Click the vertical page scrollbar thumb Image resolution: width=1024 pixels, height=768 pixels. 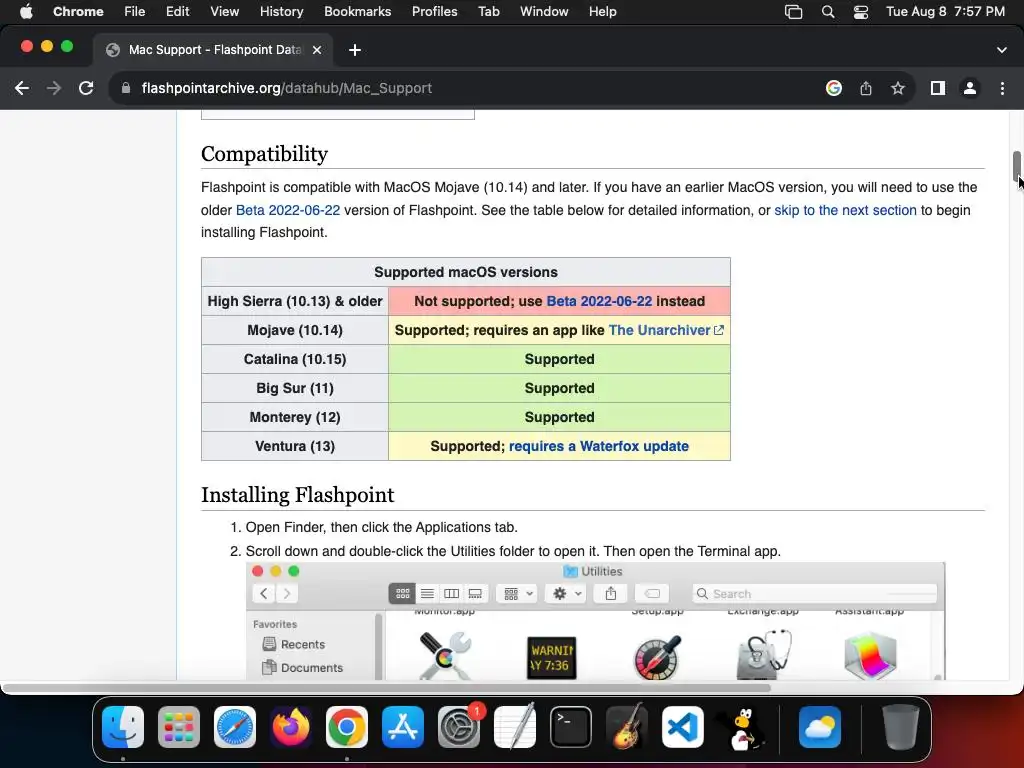1017,167
